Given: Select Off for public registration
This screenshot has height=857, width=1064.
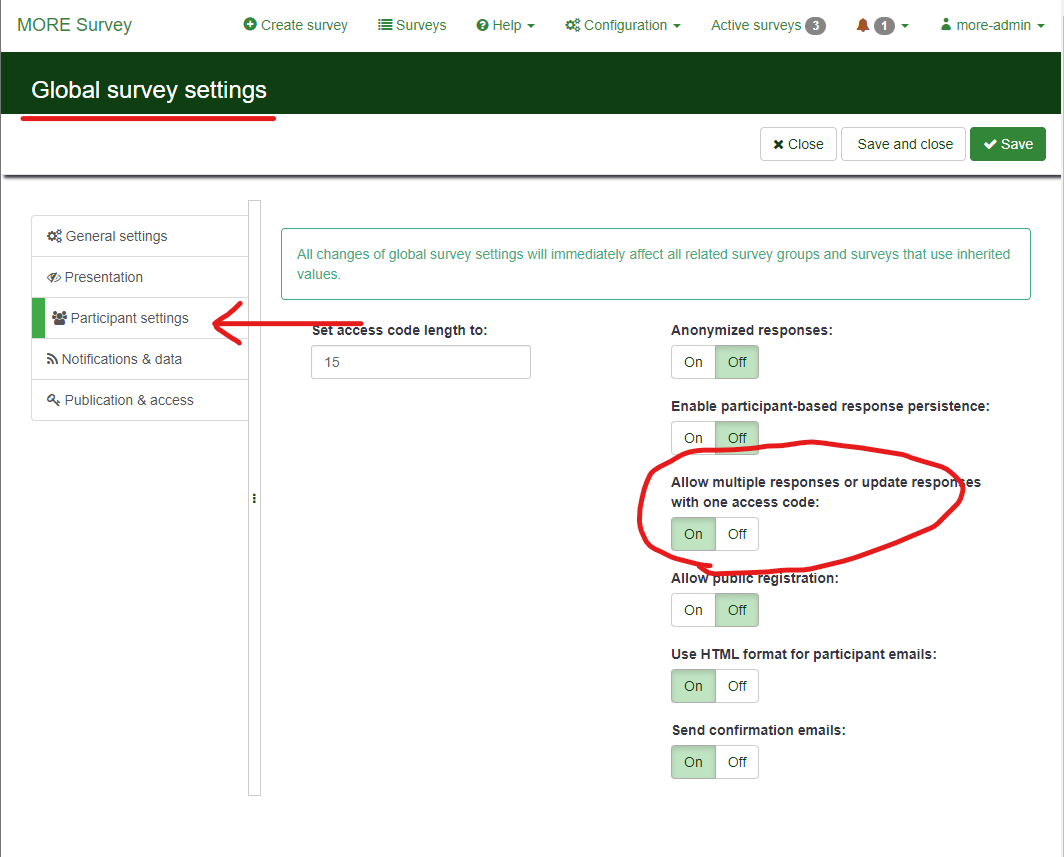Looking at the screenshot, I should pos(737,610).
